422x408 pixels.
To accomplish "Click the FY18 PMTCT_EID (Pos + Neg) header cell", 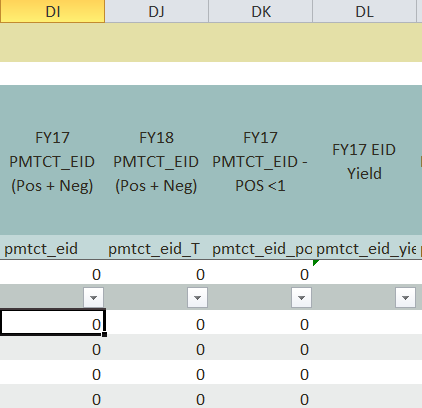I will 156,160.
